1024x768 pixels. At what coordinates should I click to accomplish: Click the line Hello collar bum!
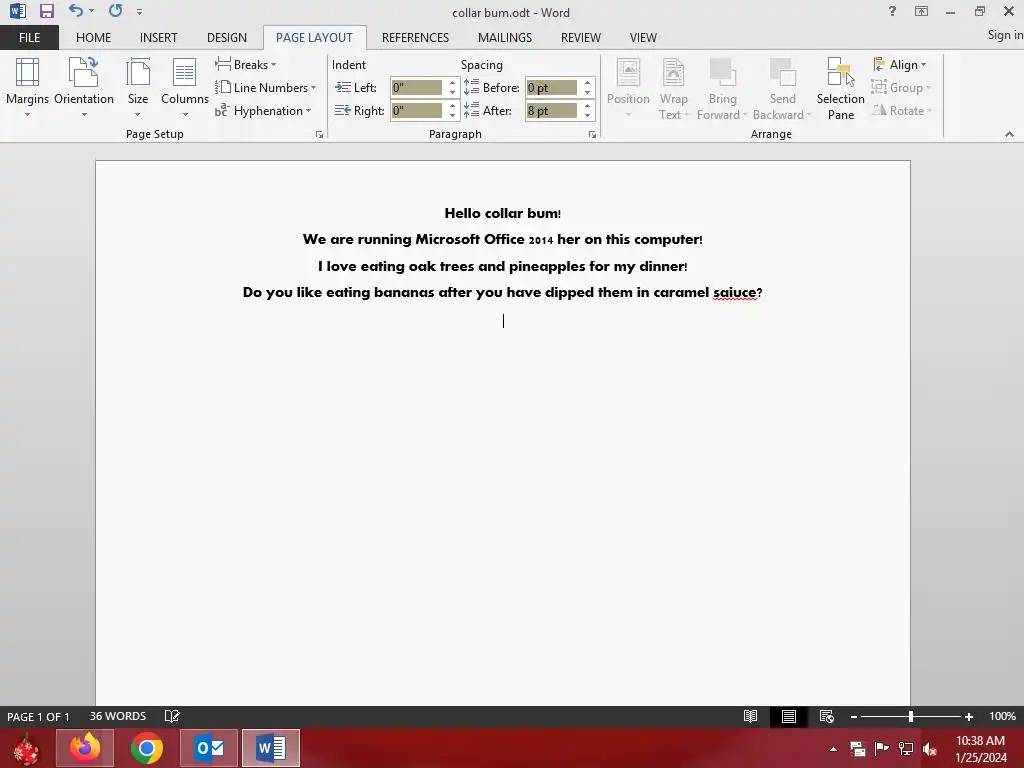point(502,213)
